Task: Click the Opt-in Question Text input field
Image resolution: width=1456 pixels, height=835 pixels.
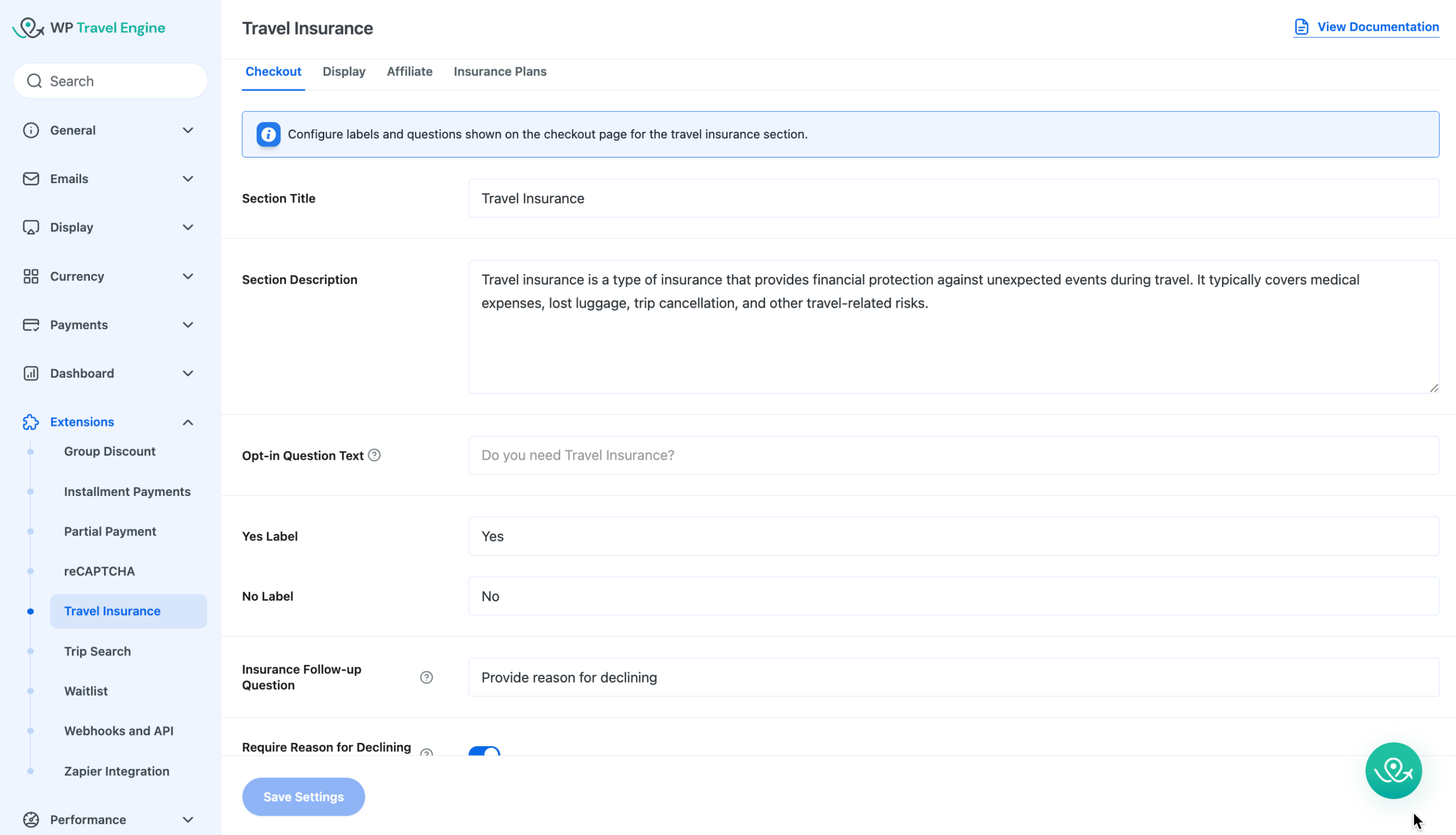Action: pos(953,456)
